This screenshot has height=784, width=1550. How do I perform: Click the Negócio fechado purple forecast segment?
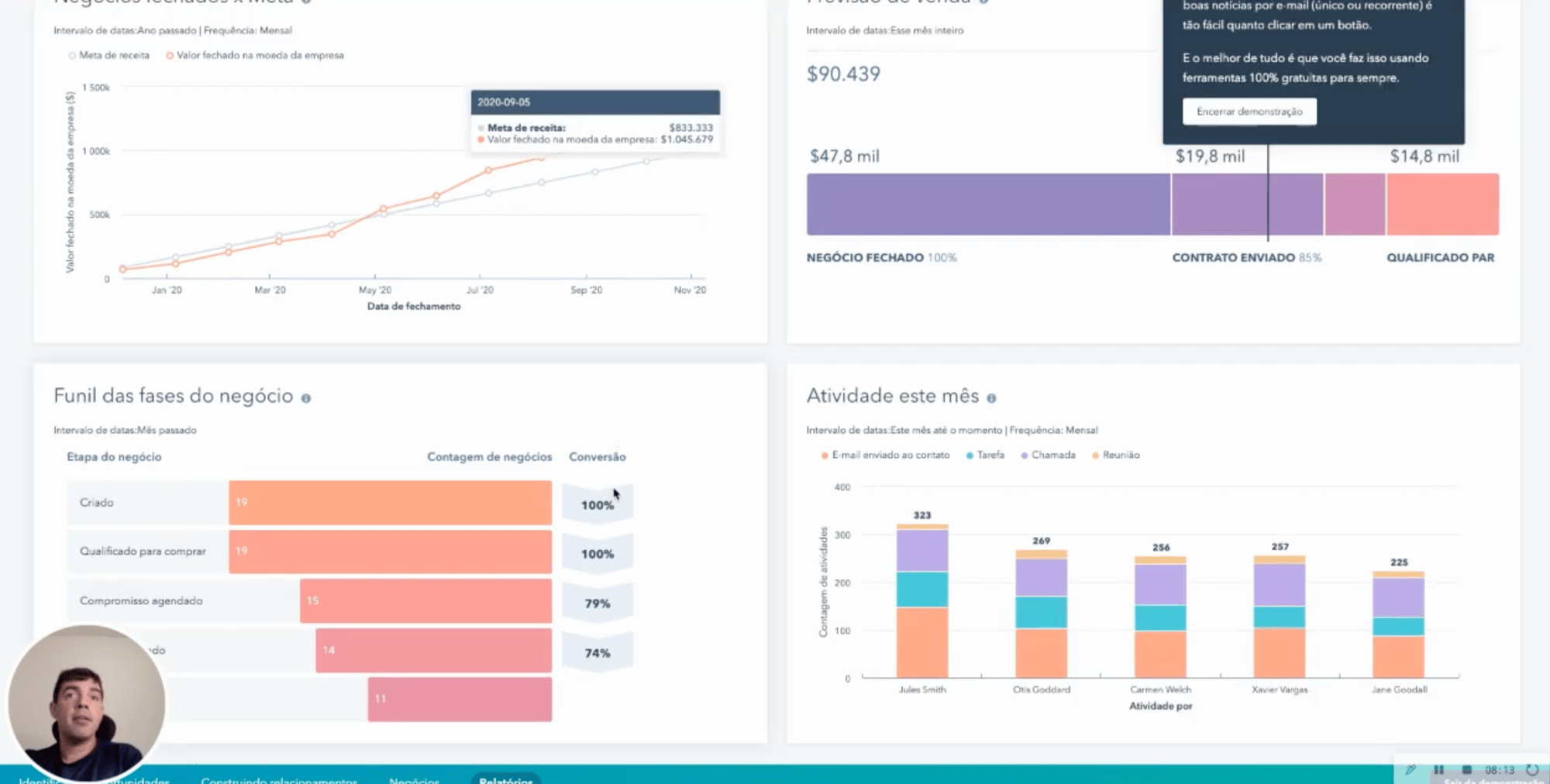(x=988, y=205)
